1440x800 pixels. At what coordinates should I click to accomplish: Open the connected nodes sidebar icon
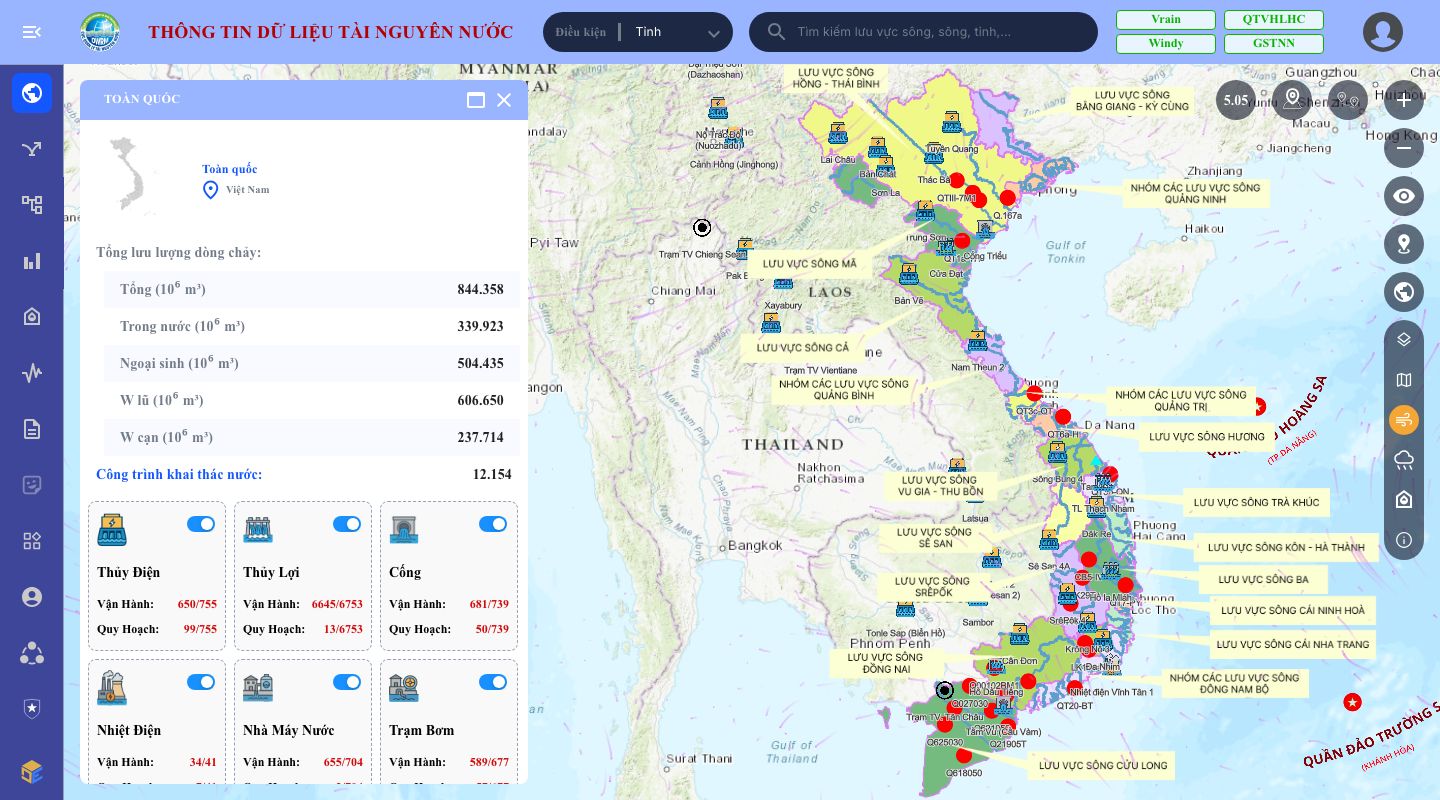pyautogui.click(x=32, y=653)
